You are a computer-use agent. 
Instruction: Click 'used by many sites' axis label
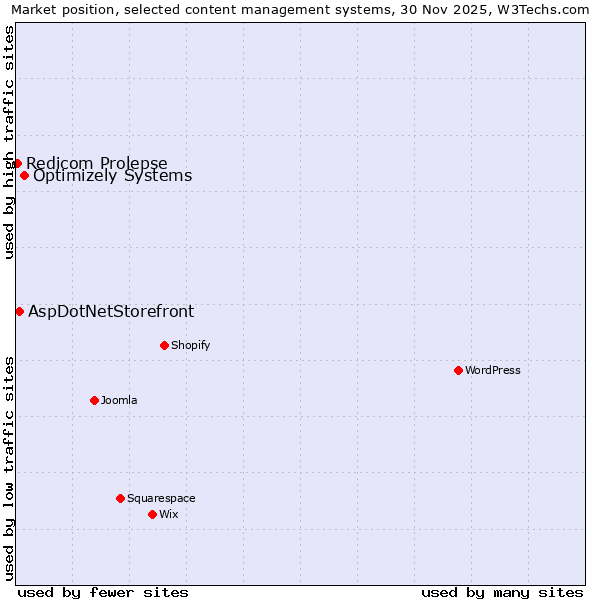pos(502,593)
